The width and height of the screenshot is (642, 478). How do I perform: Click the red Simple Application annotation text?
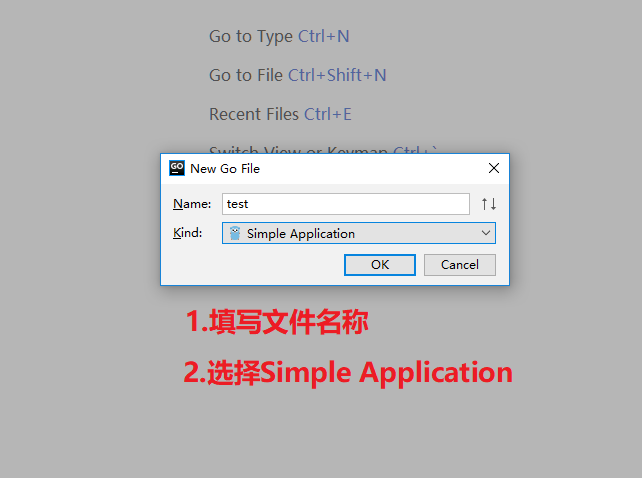(x=386, y=373)
